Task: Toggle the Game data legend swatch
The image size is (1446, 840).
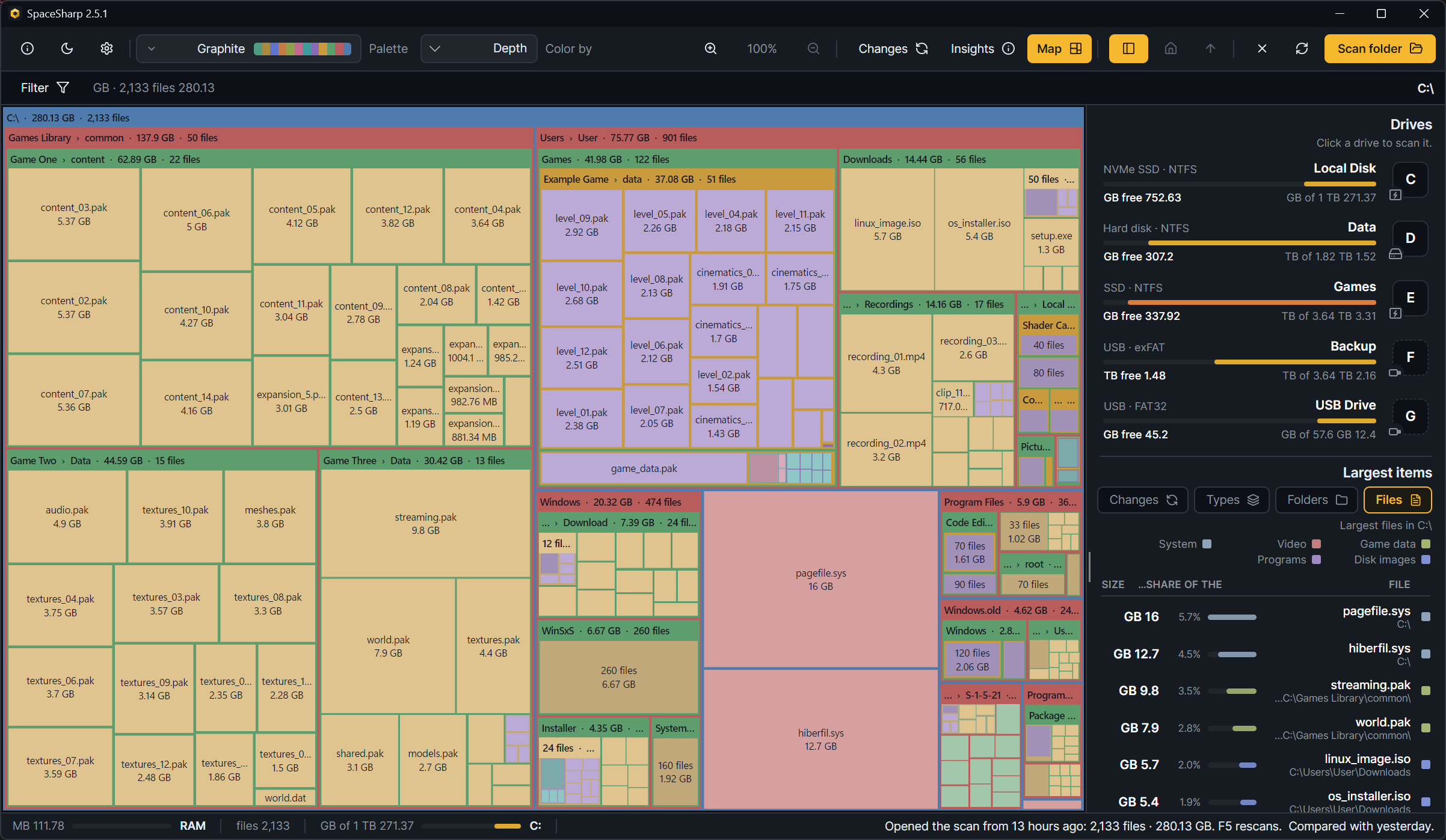Action: point(1426,544)
